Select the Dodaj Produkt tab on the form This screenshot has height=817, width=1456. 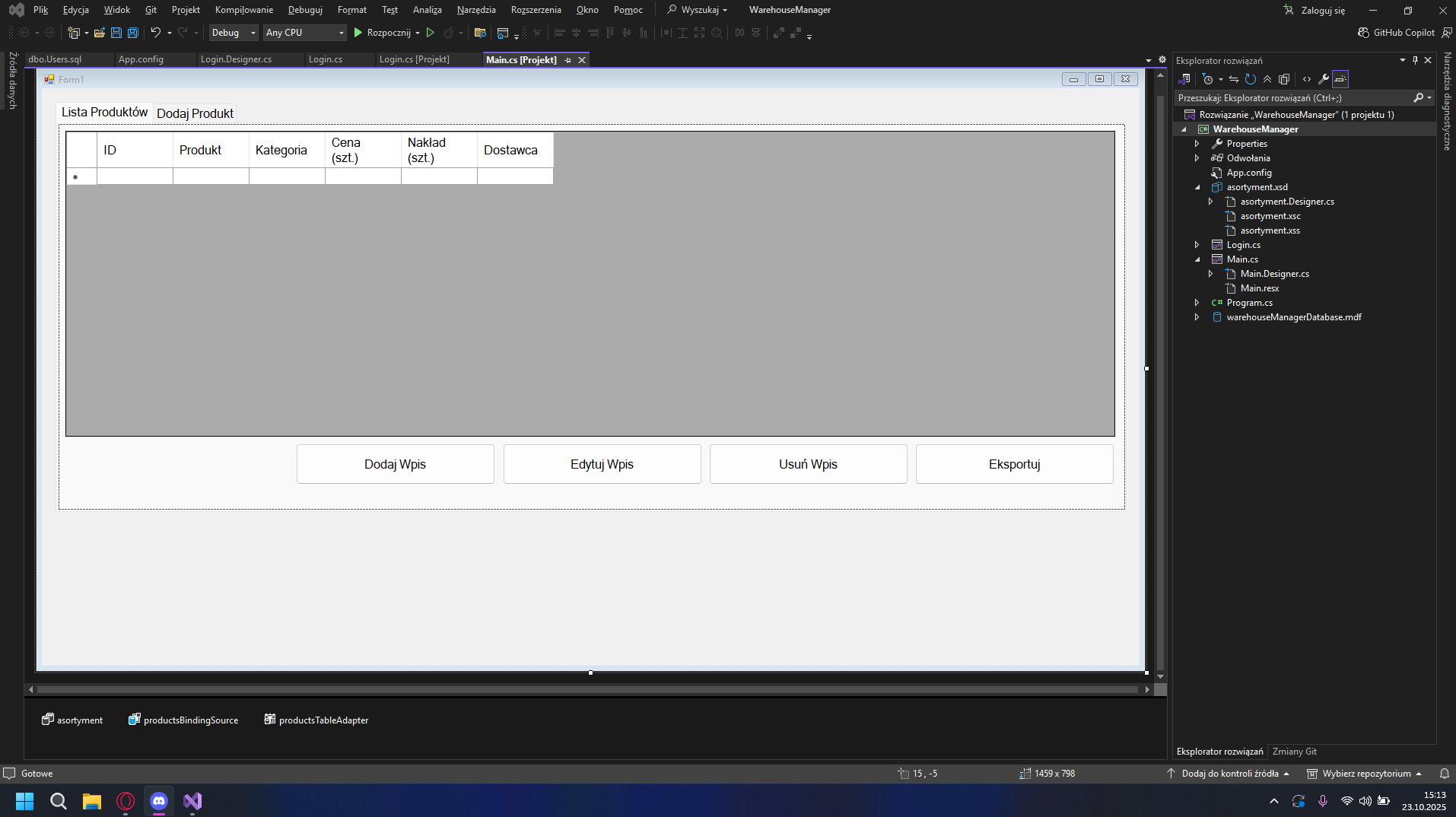[x=195, y=113]
